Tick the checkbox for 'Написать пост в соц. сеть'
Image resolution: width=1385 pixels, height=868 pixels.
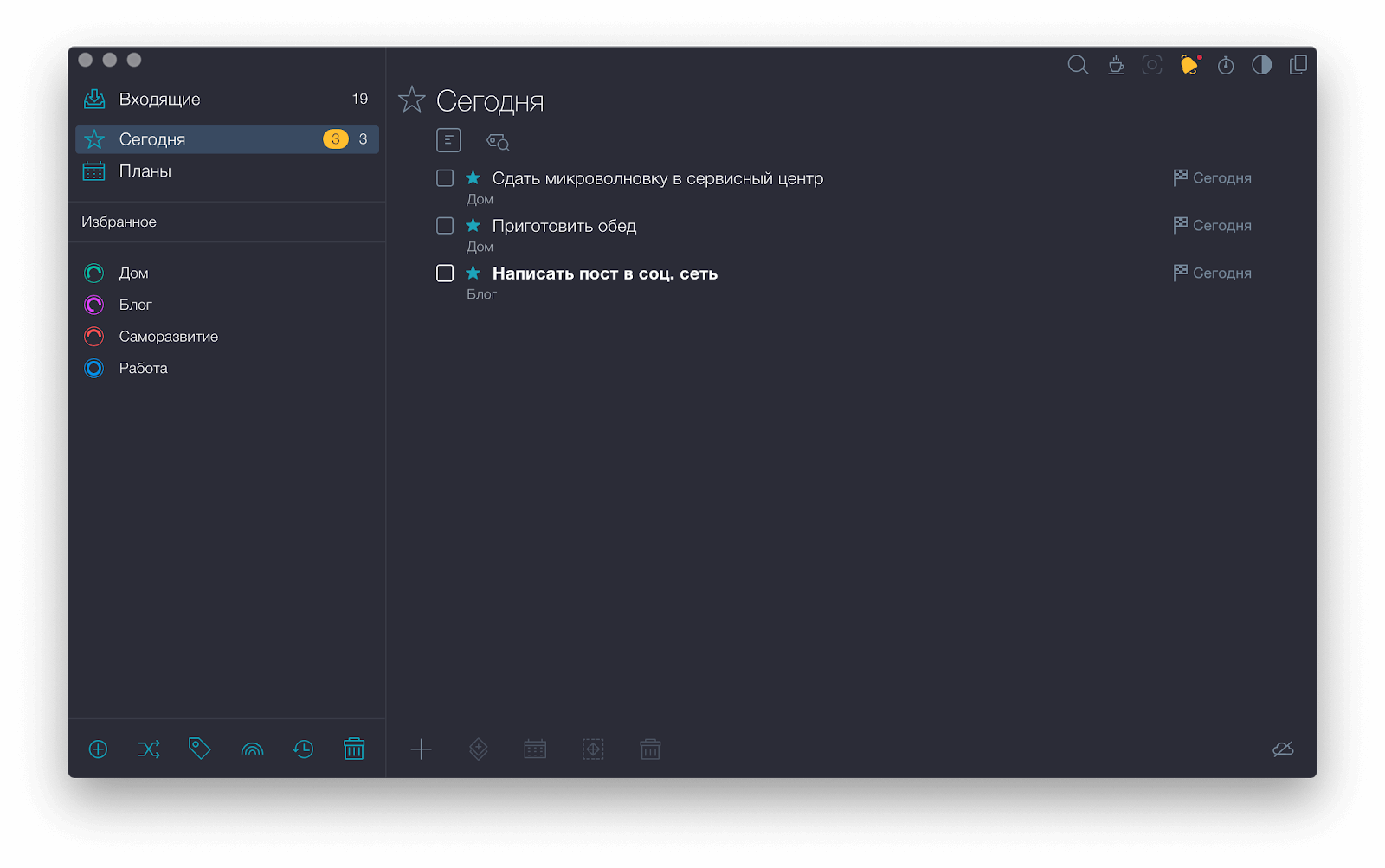coord(445,273)
